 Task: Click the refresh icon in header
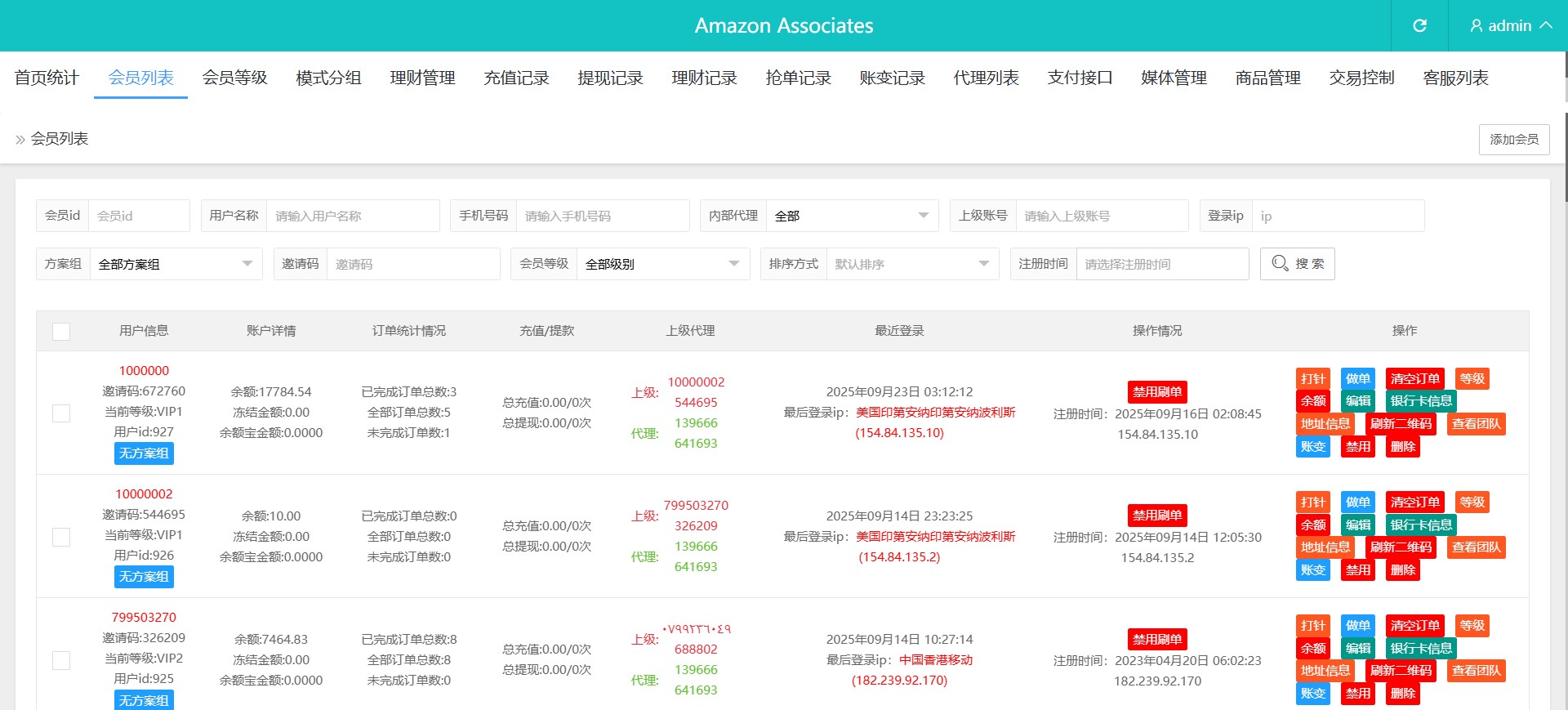[1419, 25]
